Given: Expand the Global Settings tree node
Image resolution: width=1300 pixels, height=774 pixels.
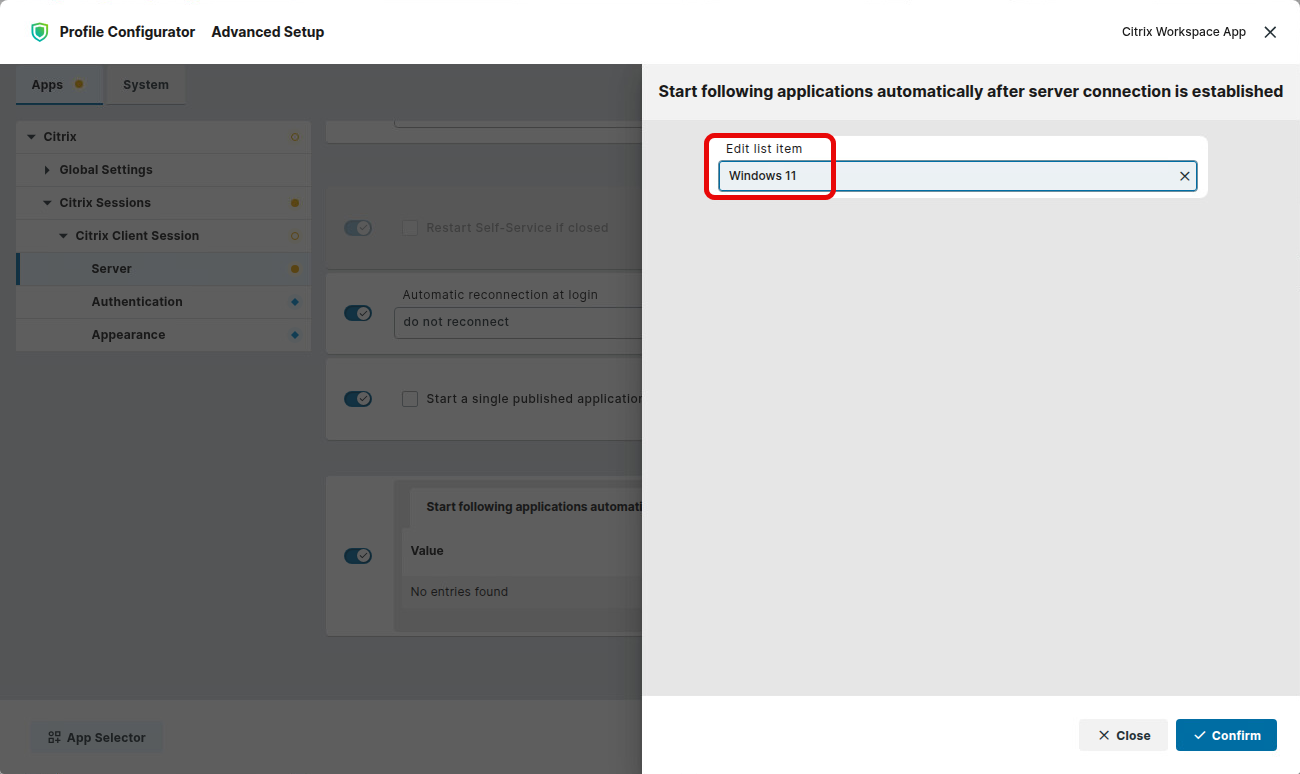Looking at the screenshot, I should [47, 170].
